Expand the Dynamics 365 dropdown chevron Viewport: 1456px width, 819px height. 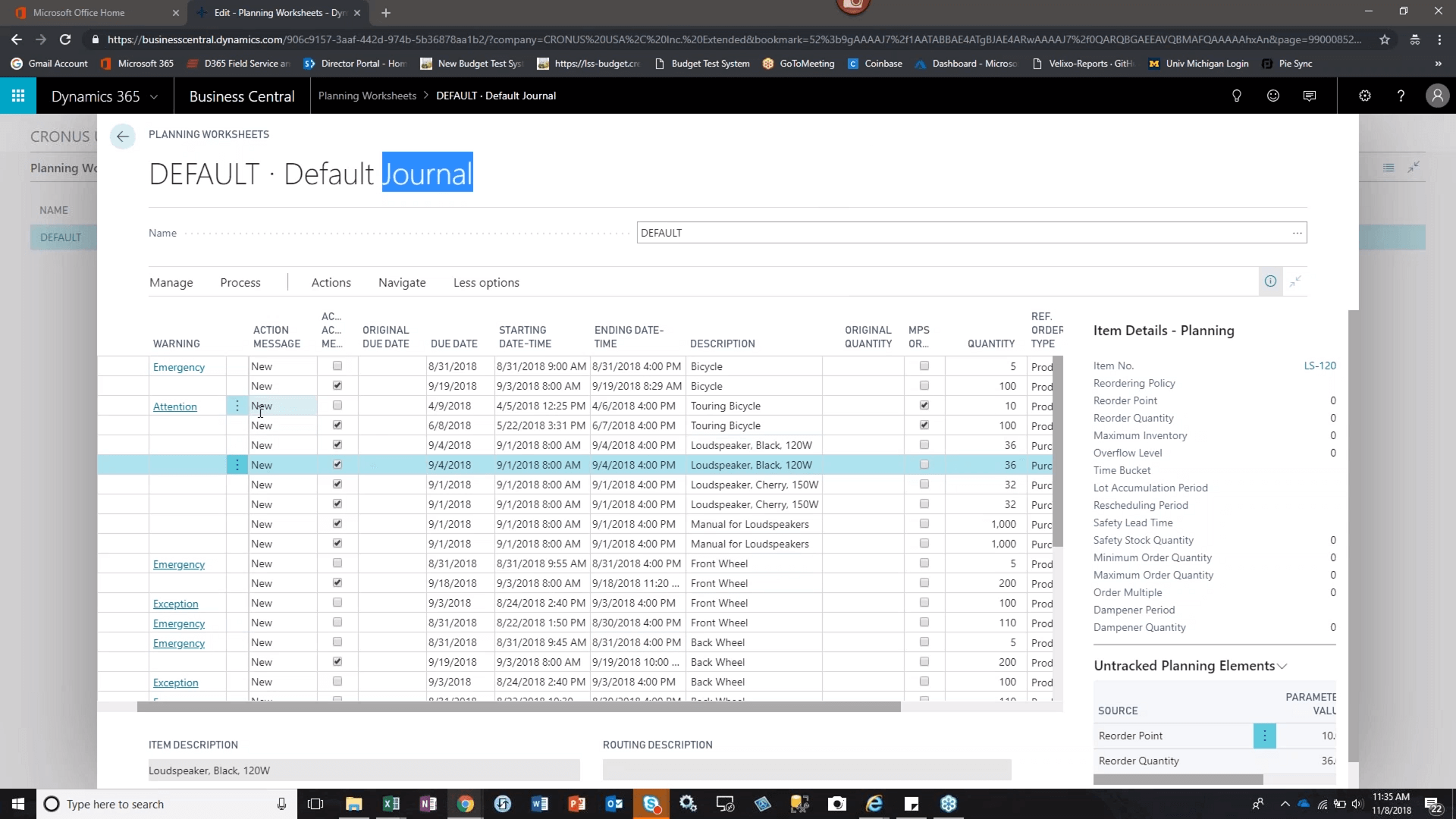[x=154, y=96]
